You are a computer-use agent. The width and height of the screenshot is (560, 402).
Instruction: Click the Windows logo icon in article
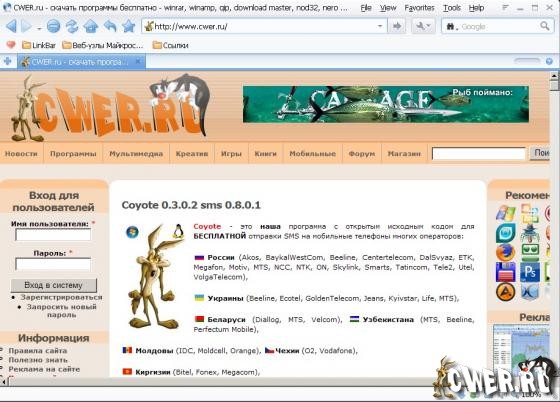132,232
